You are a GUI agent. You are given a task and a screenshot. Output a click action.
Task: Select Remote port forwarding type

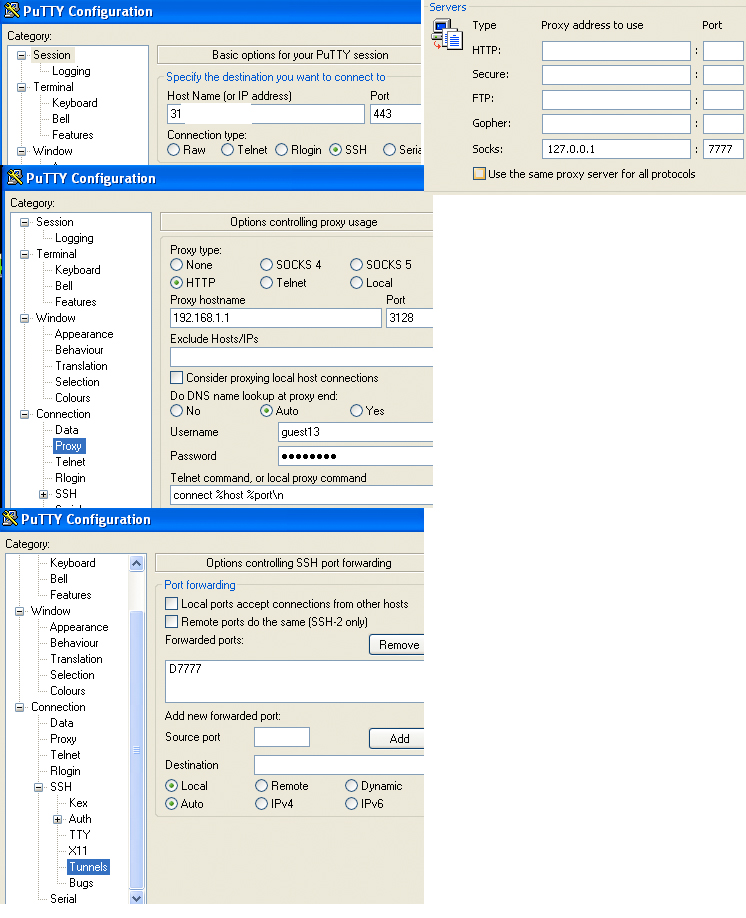[x=262, y=786]
